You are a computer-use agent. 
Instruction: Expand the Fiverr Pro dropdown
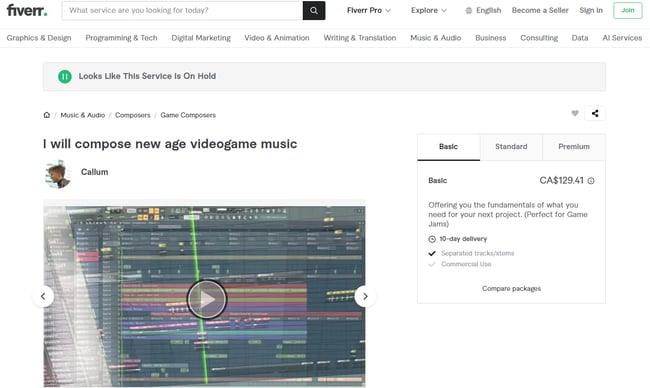point(369,10)
